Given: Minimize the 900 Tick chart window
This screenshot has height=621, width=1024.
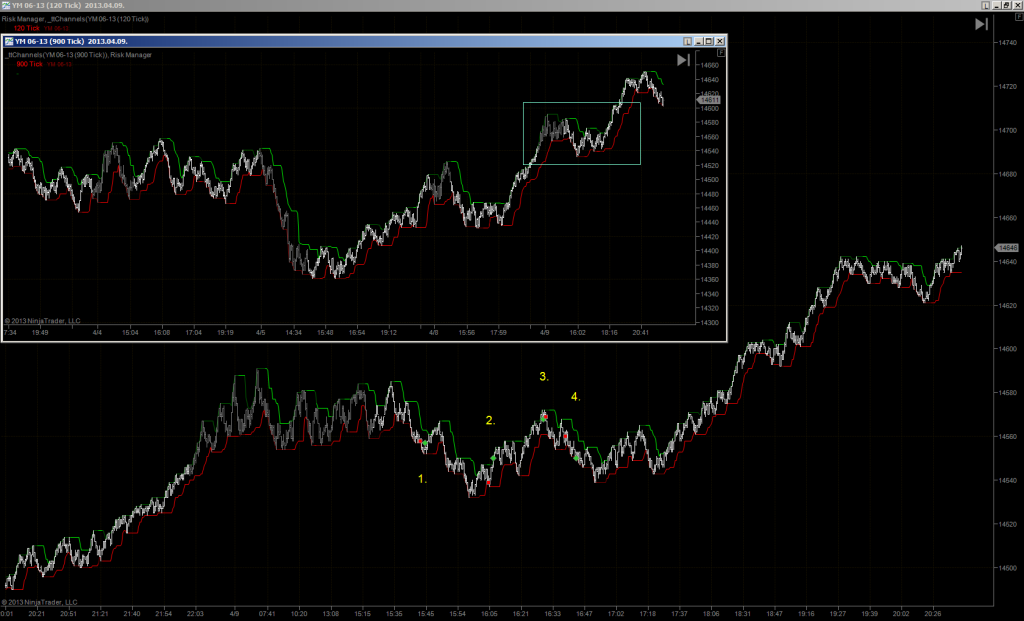Looking at the screenshot, I should tap(698, 41).
